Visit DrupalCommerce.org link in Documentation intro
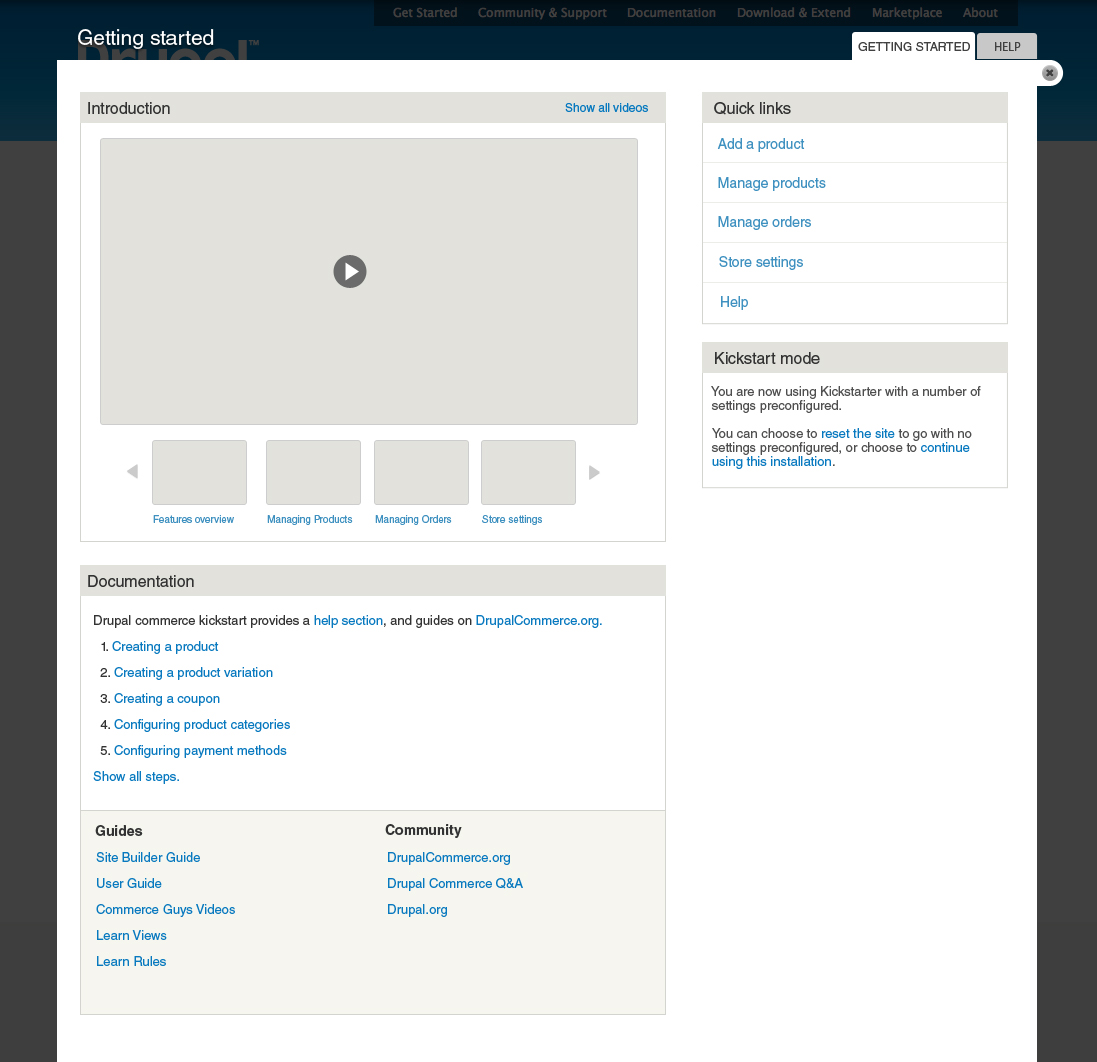This screenshot has height=1062, width=1097. click(537, 621)
